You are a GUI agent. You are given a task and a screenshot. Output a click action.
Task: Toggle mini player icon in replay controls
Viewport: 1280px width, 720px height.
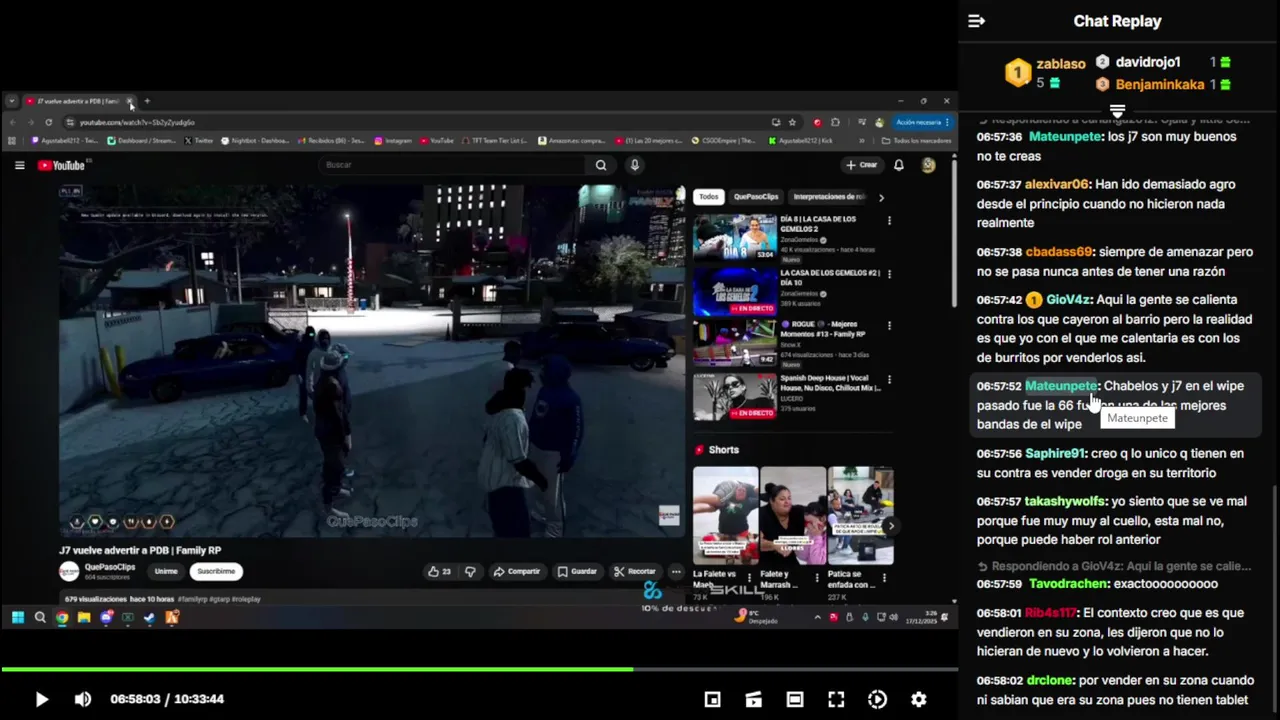click(712, 700)
